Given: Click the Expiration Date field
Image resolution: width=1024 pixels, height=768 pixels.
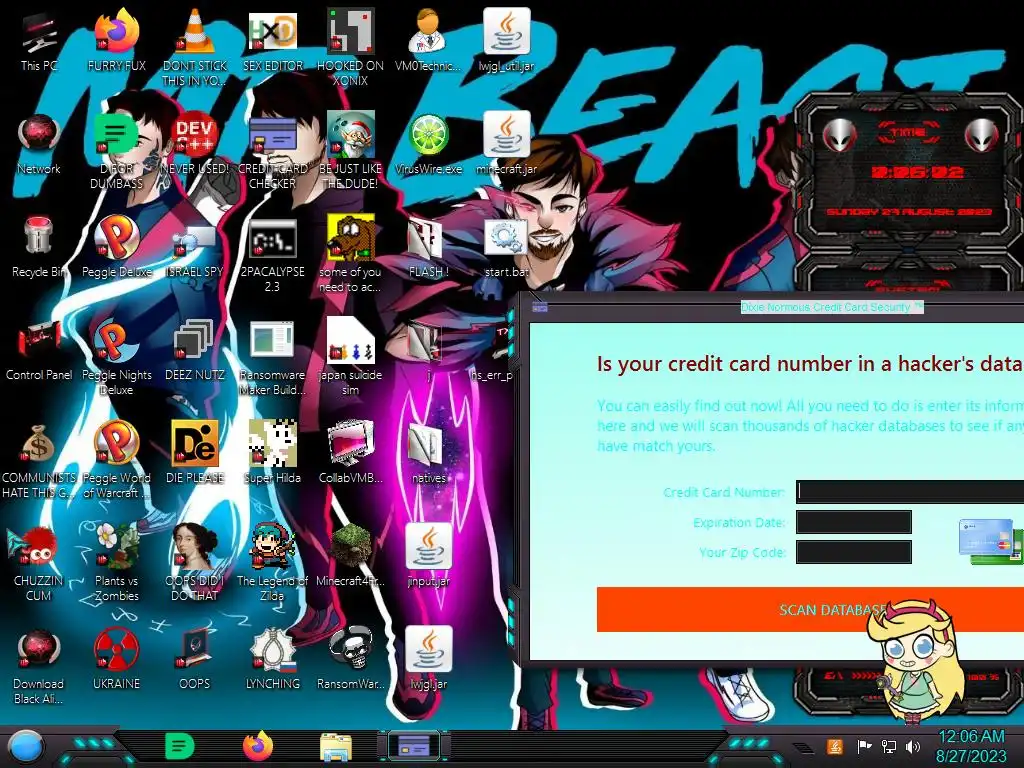Looking at the screenshot, I should (x=854, y=522).
